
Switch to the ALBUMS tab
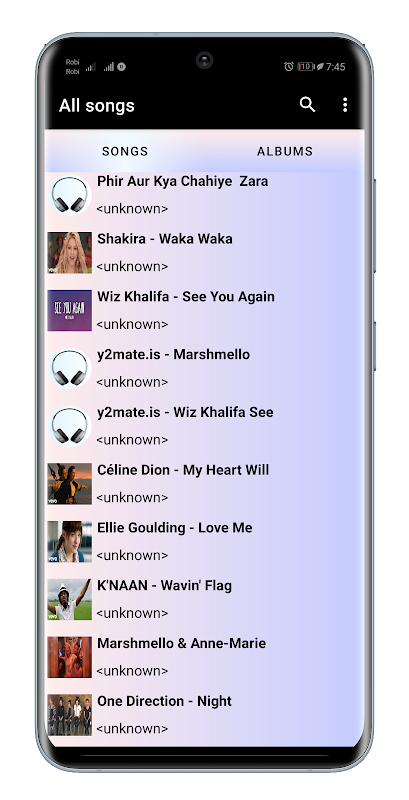click(x=285, y=151)
